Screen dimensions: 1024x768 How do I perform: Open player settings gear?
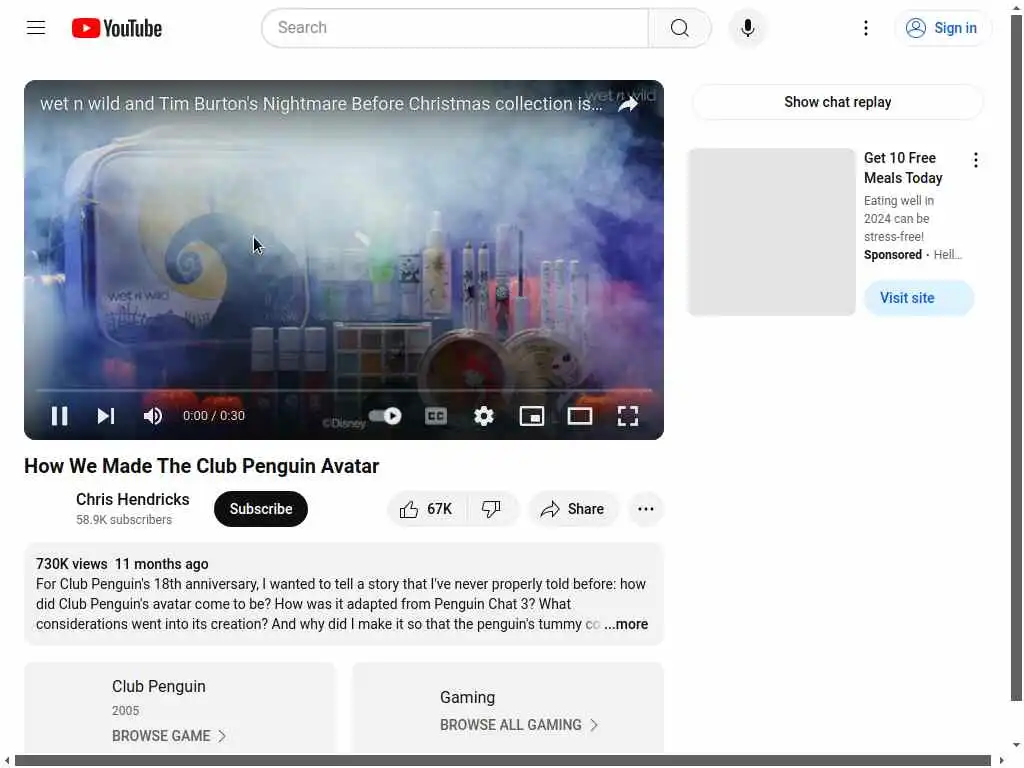point(484,416)
